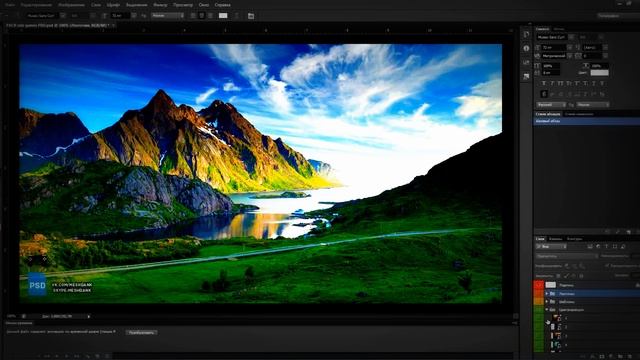This screenshot has height=360, width=640.
Task: Lock transparent pixels in Layers panel
Action: tap(558, 276)
